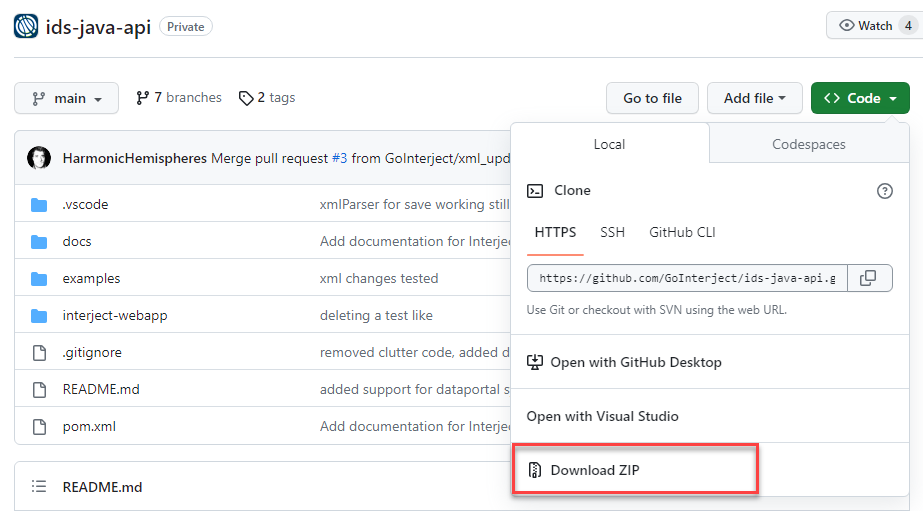Click the 'Use Git or checkout with SVN' hint text

656,310
